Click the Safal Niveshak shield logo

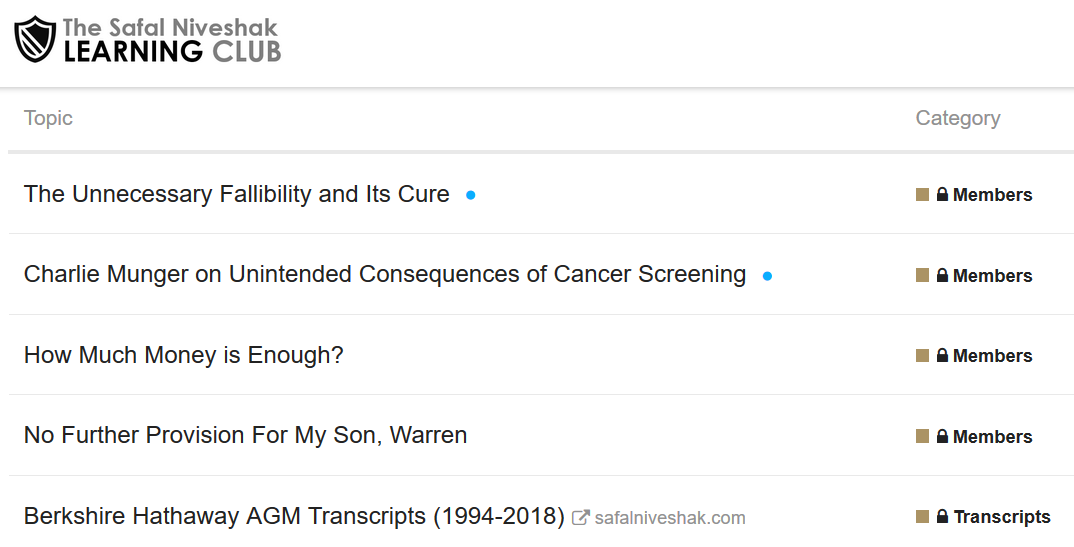tap(35, 40)
